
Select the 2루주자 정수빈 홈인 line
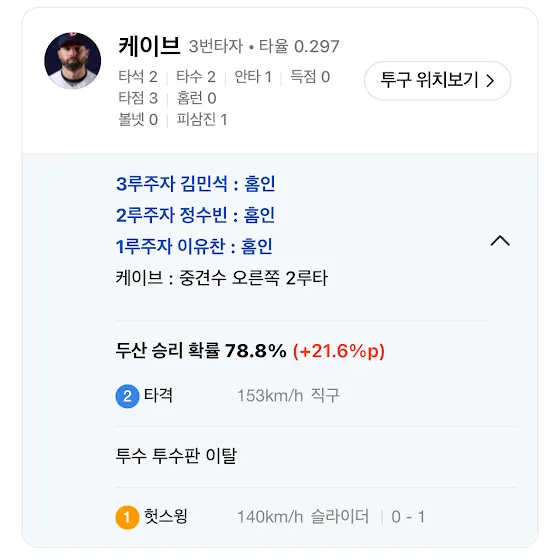195,215
